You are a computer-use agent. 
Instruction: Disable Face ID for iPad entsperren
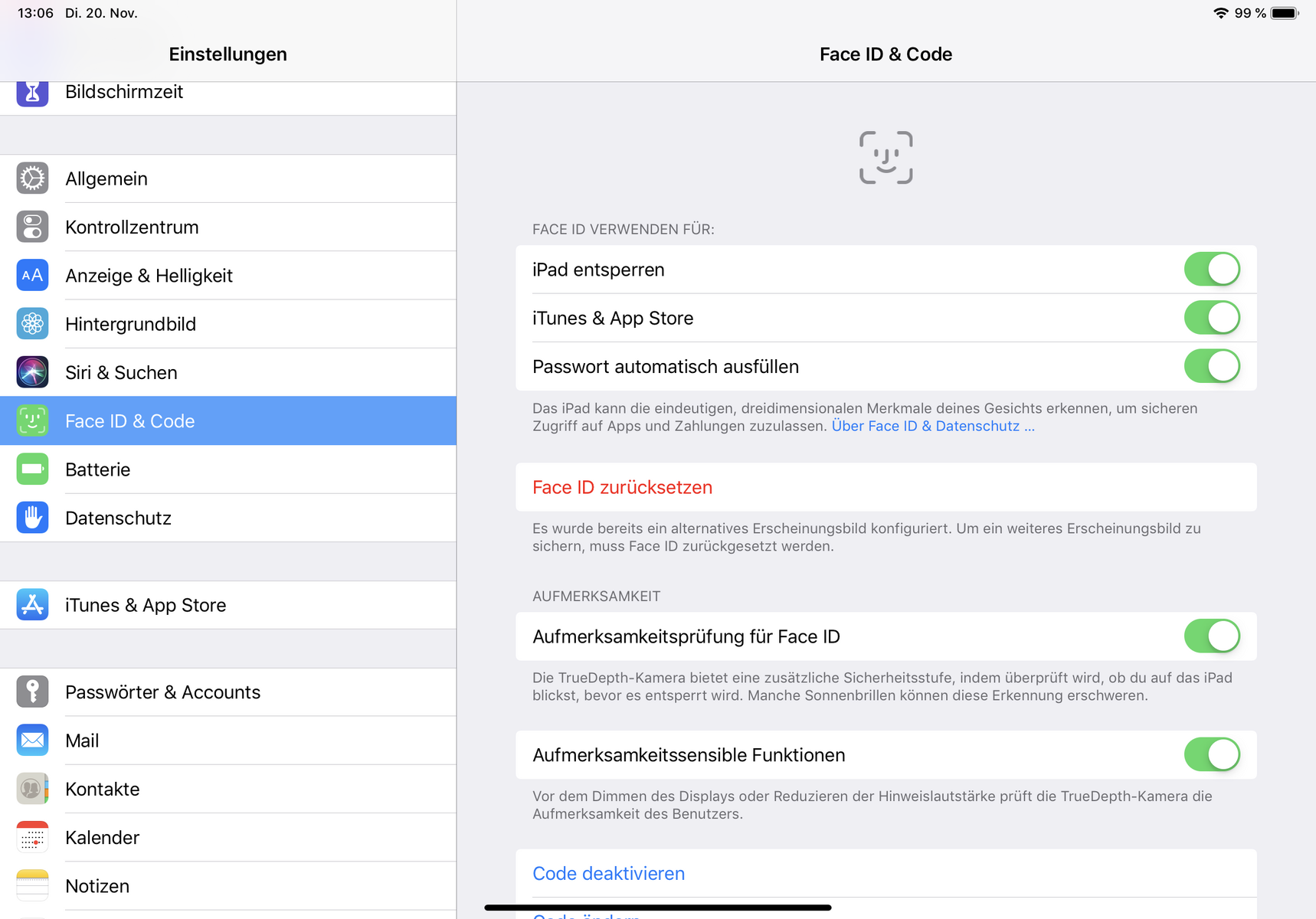click(1211, 270)
